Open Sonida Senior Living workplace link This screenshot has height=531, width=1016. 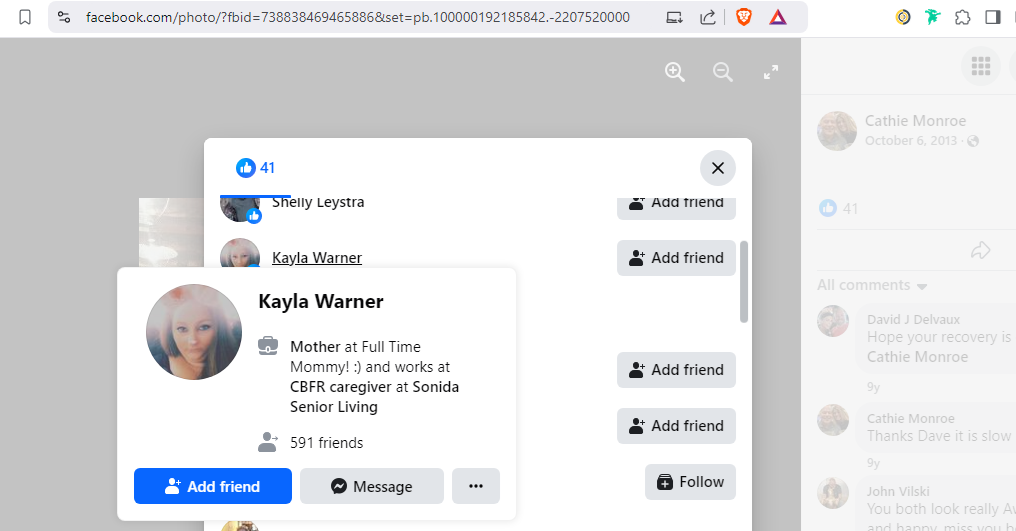(375, 397)
